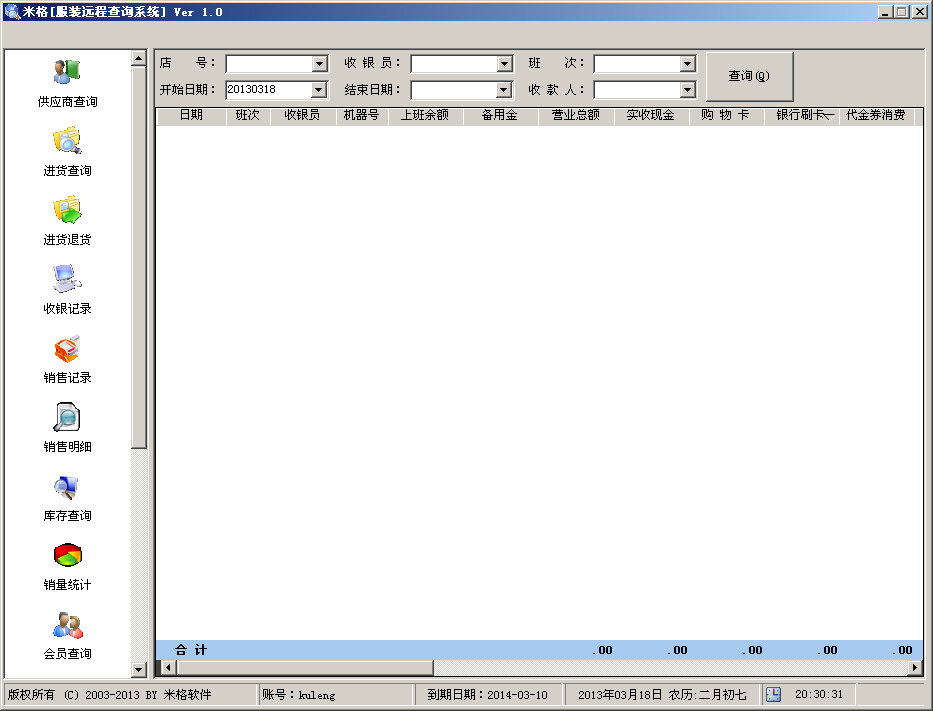The width and height of the screenshot is (933, 711).
Task: Open 销量统计 sales statistics pie chart icon
Action: 67,555
